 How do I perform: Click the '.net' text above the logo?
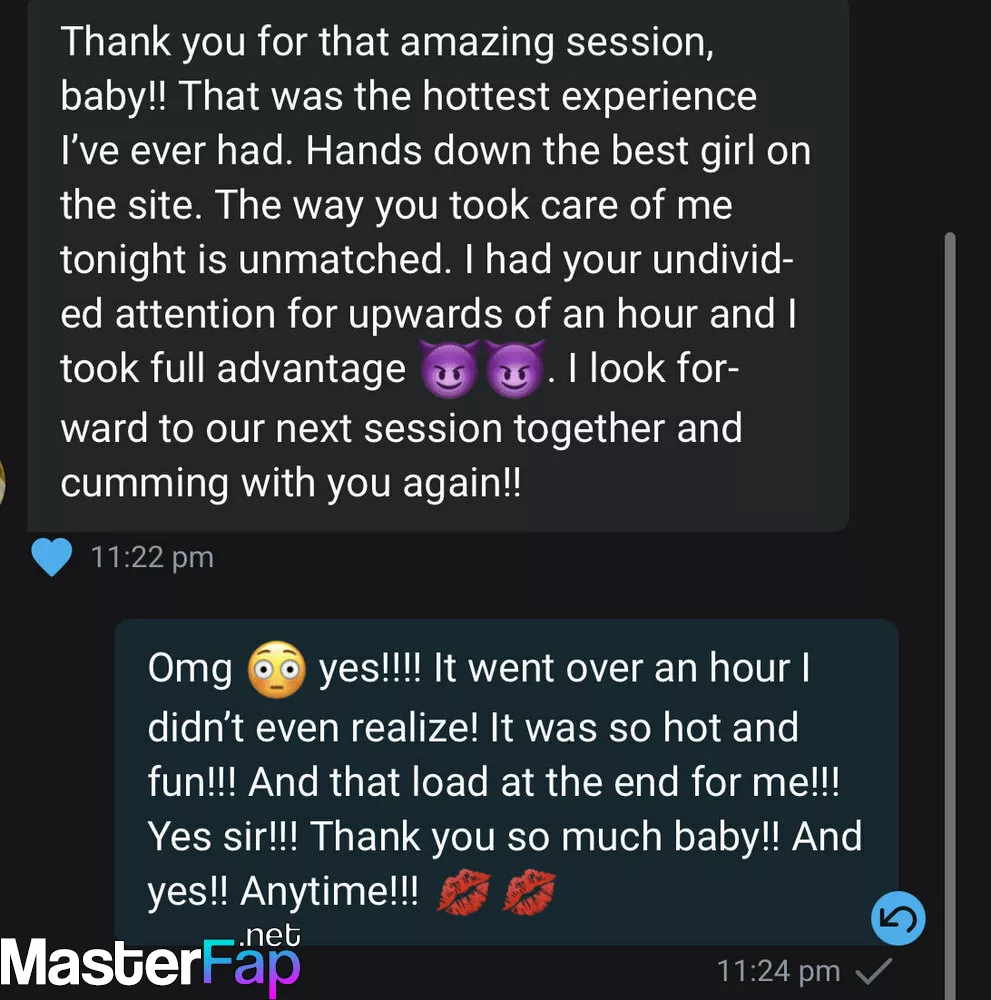pyautogui.click(x=270, y=936)
